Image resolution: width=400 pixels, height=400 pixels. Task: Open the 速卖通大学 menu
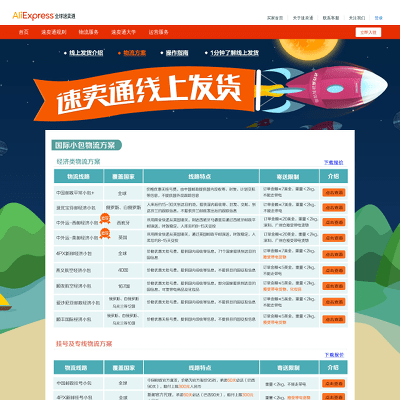coord(123,32)
